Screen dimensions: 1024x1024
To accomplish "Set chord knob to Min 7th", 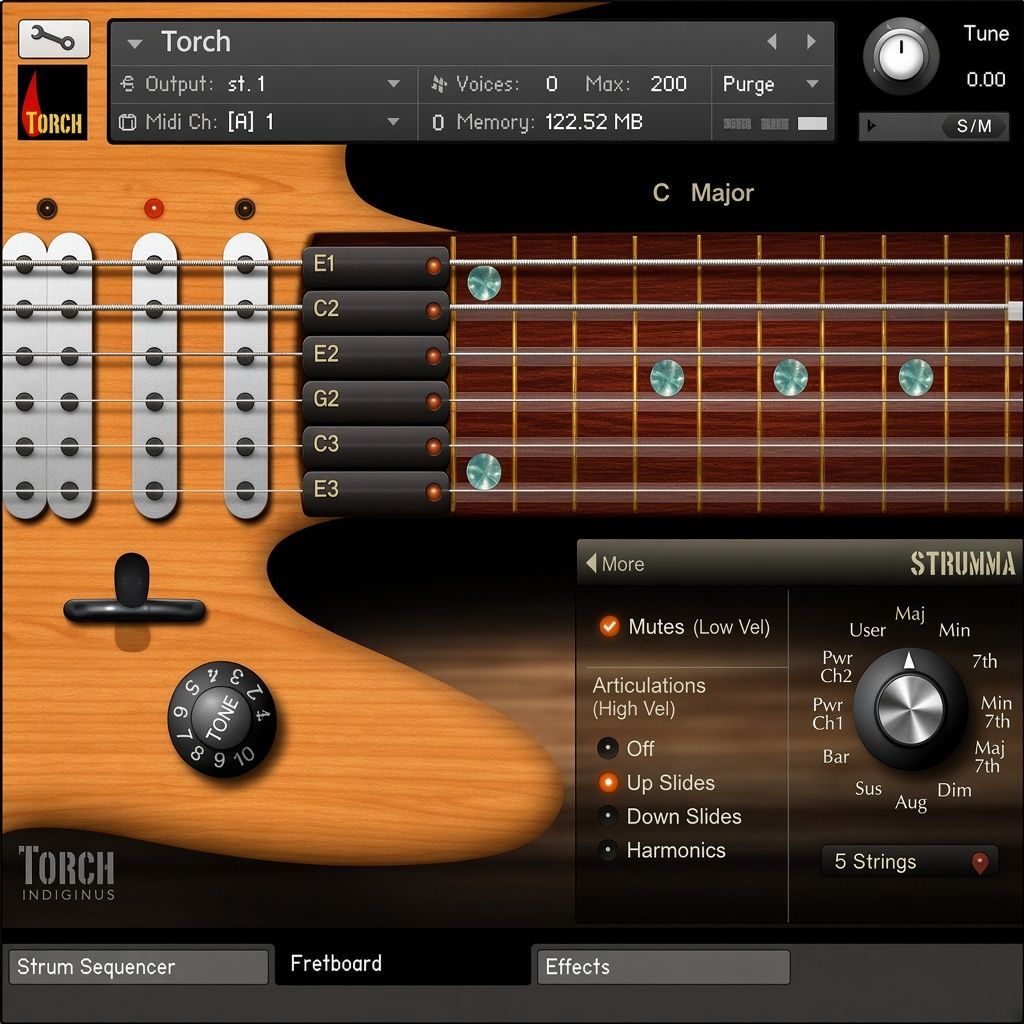I will (996, 712).
